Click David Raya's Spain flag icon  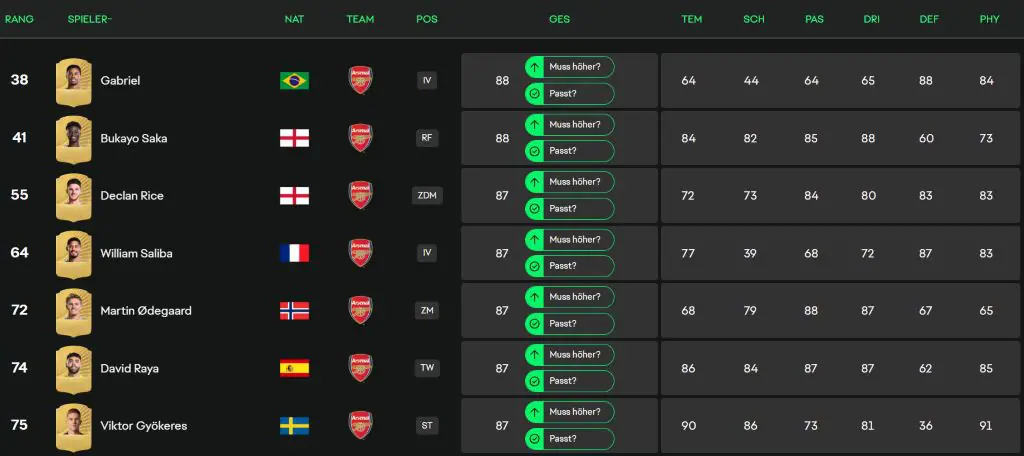click(x=294, y=368)
